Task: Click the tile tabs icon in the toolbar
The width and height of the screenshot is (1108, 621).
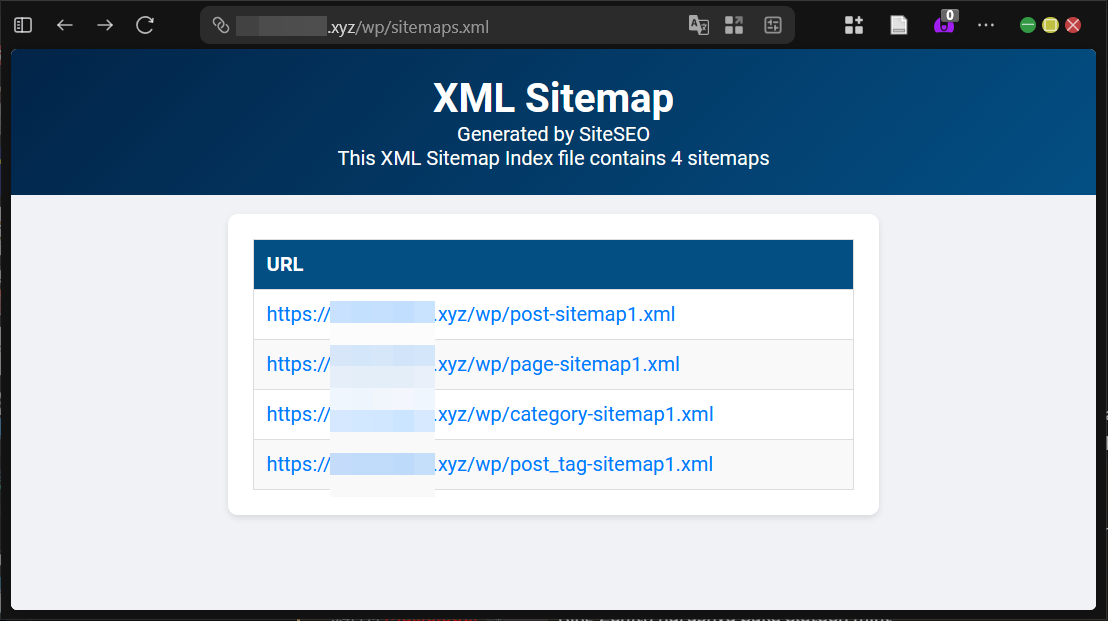Action: pos(734,25)
